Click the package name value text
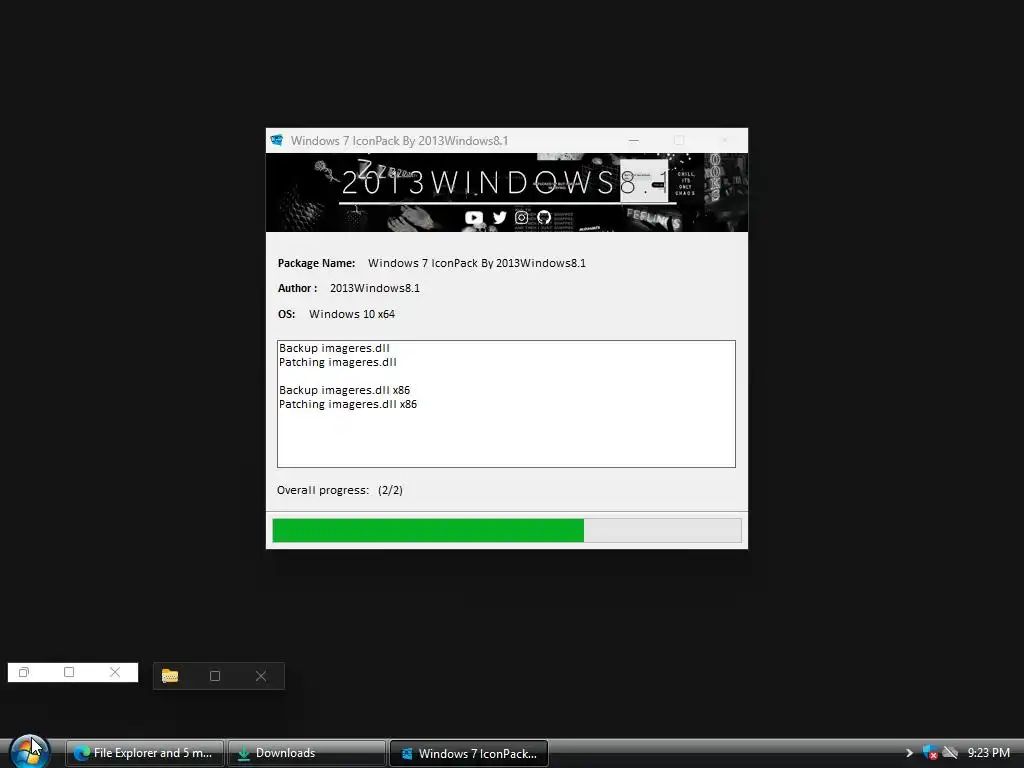1024x768 pixels. pos(477,263)
